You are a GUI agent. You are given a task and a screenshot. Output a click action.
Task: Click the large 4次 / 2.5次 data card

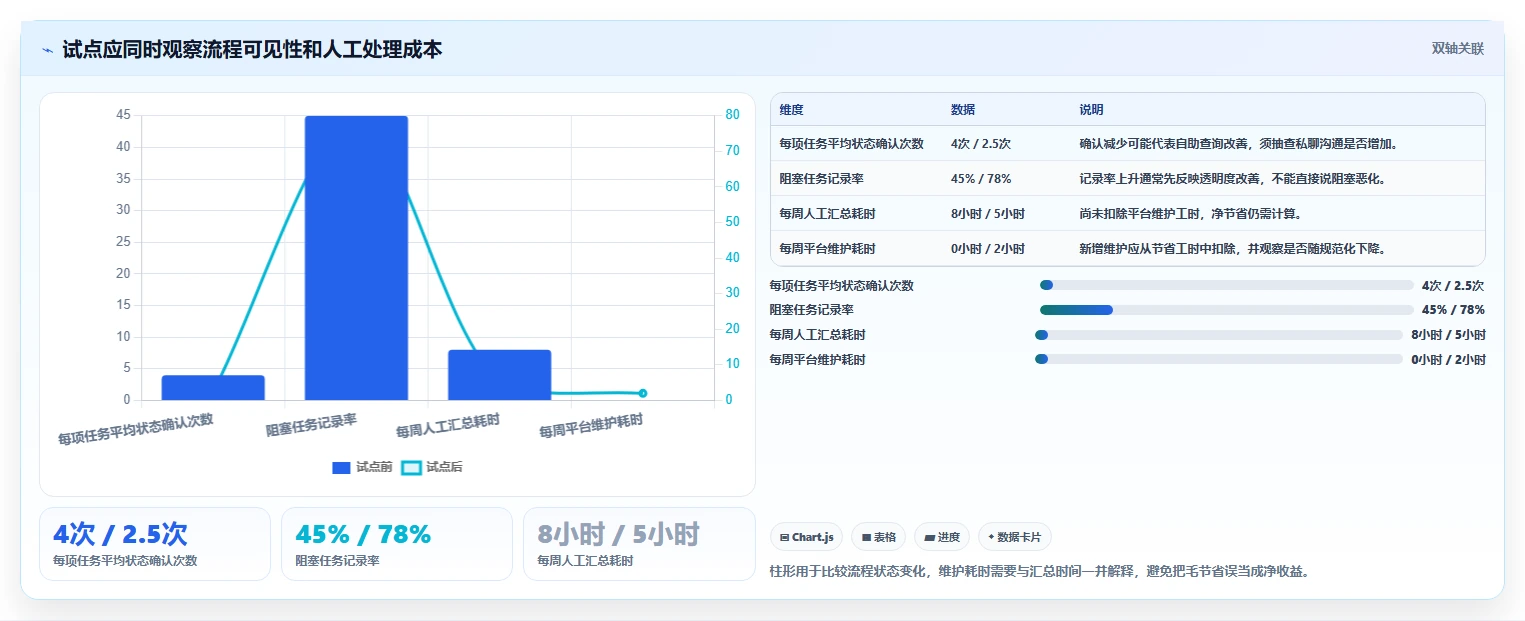[155, 544]
